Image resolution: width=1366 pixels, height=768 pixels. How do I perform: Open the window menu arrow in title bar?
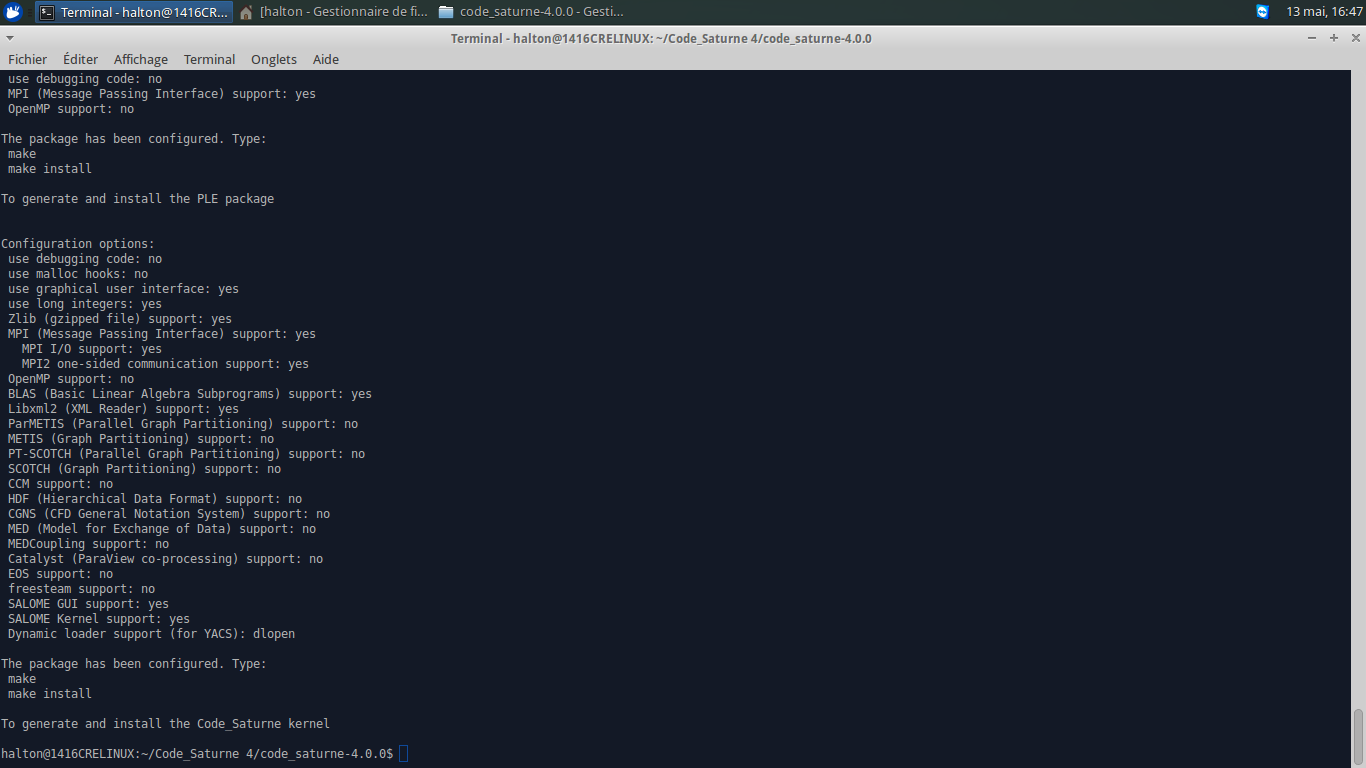point(9,38)
